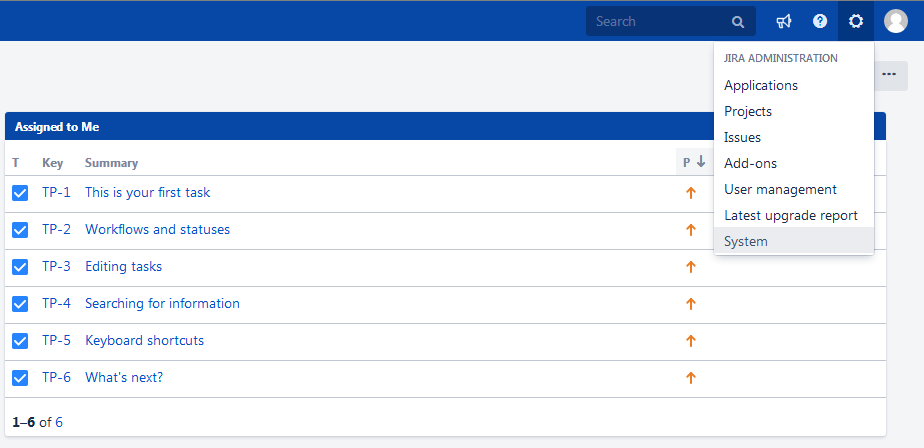Open 'Keyboard shortcuts' task summary

(144, 341)
